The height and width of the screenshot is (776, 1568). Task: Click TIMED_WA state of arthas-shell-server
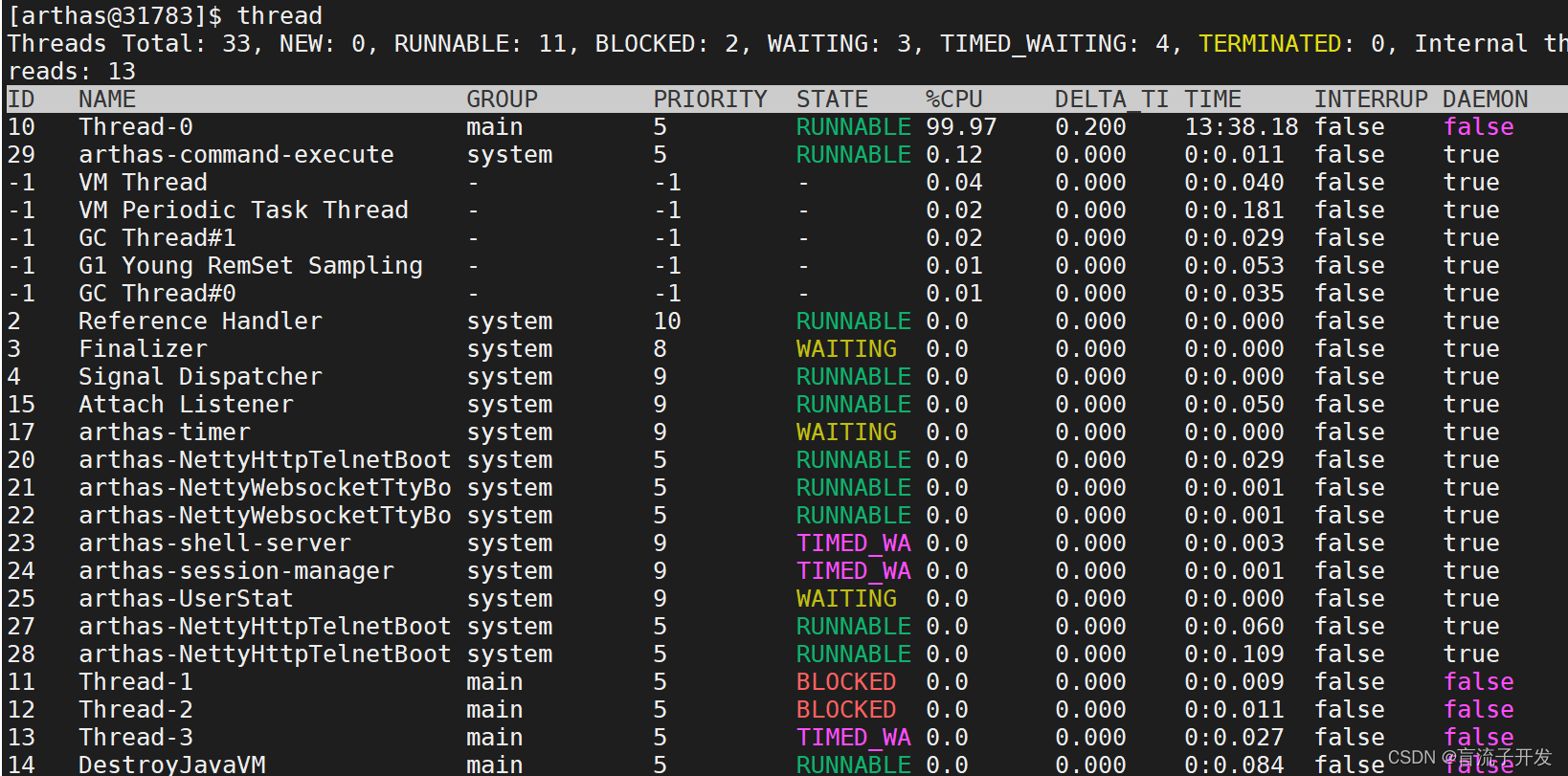click(x=854, y=543)
